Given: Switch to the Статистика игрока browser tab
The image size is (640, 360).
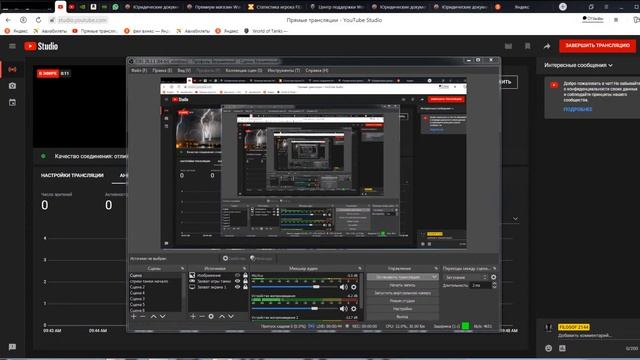Looking at the screenshot, I should [x=275, y=7].
